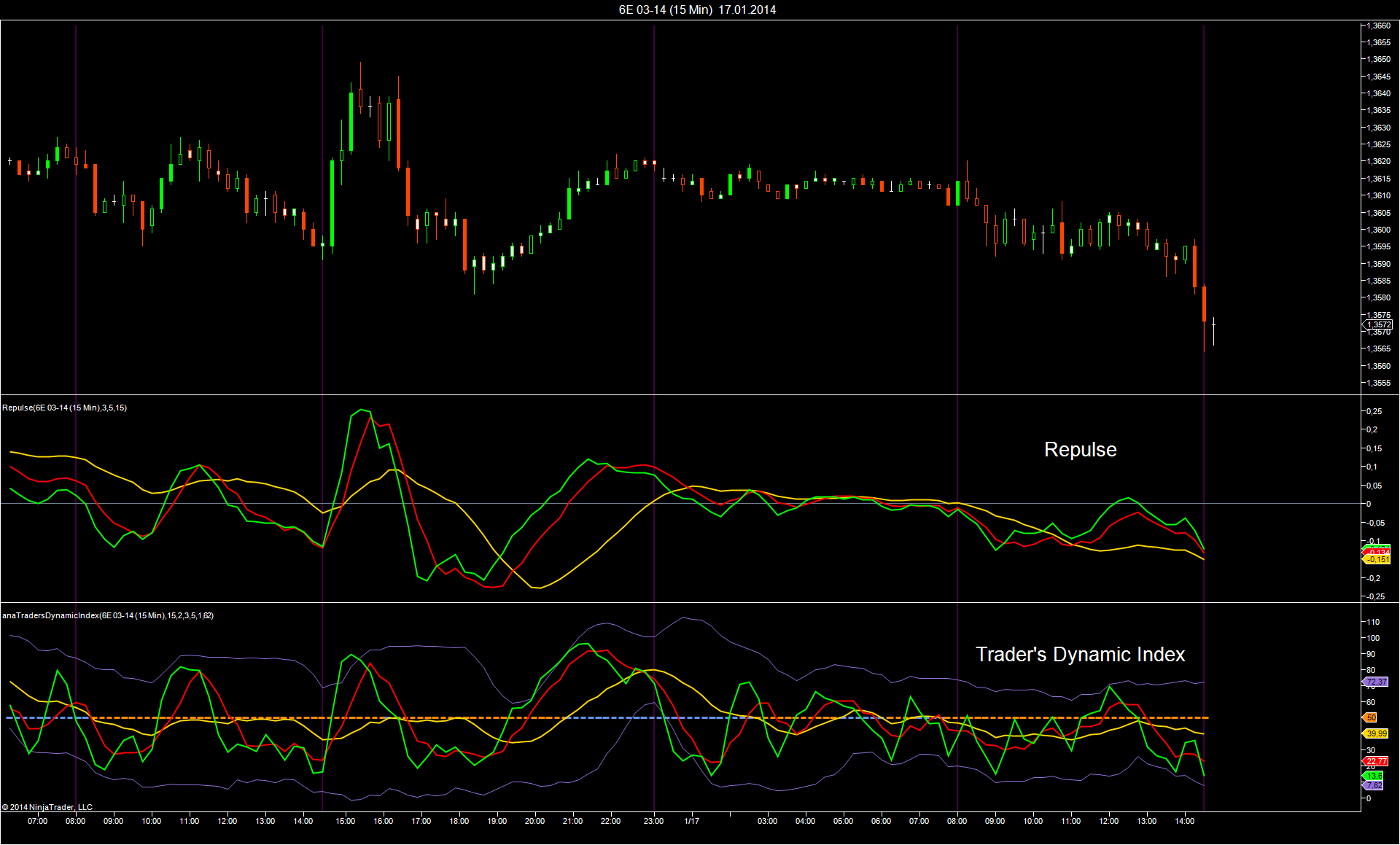The width and height of the screenshot is (1400, 845).
Task: Click the NinjaTrader, LLC copyright text
Action: (x=47, y=807)
